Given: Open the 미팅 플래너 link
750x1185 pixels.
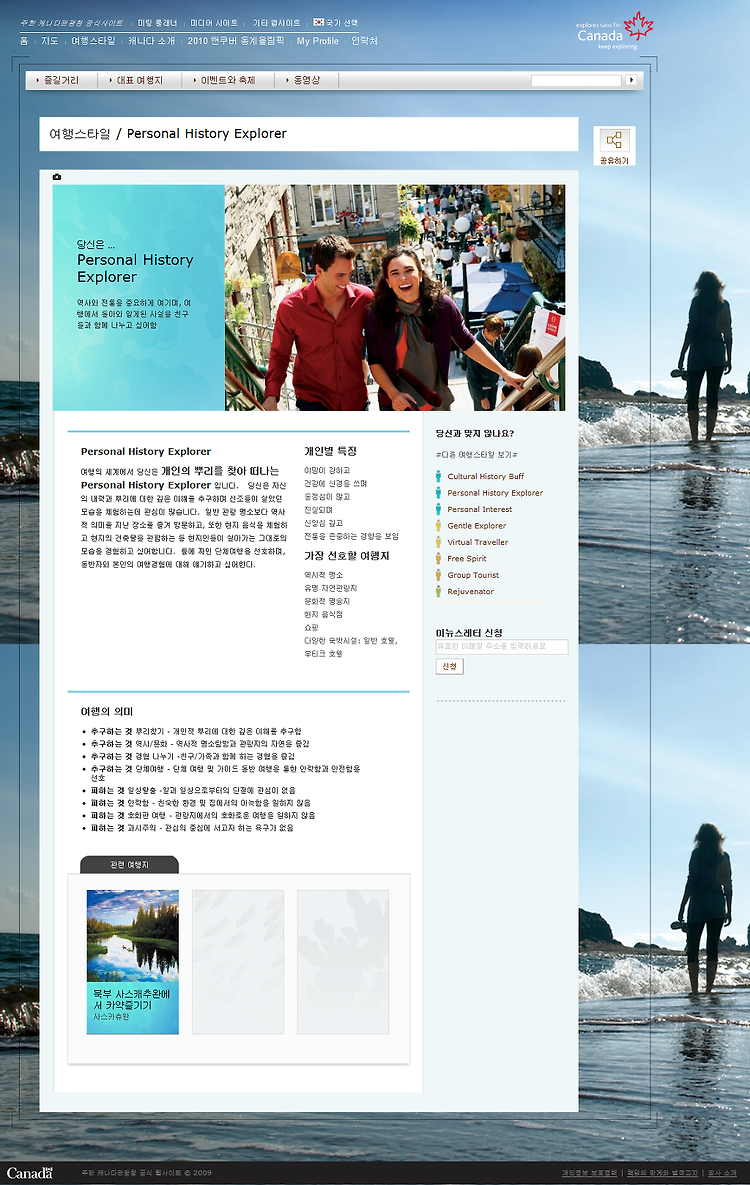Looking at the screenshot, I should coord(157,23).
